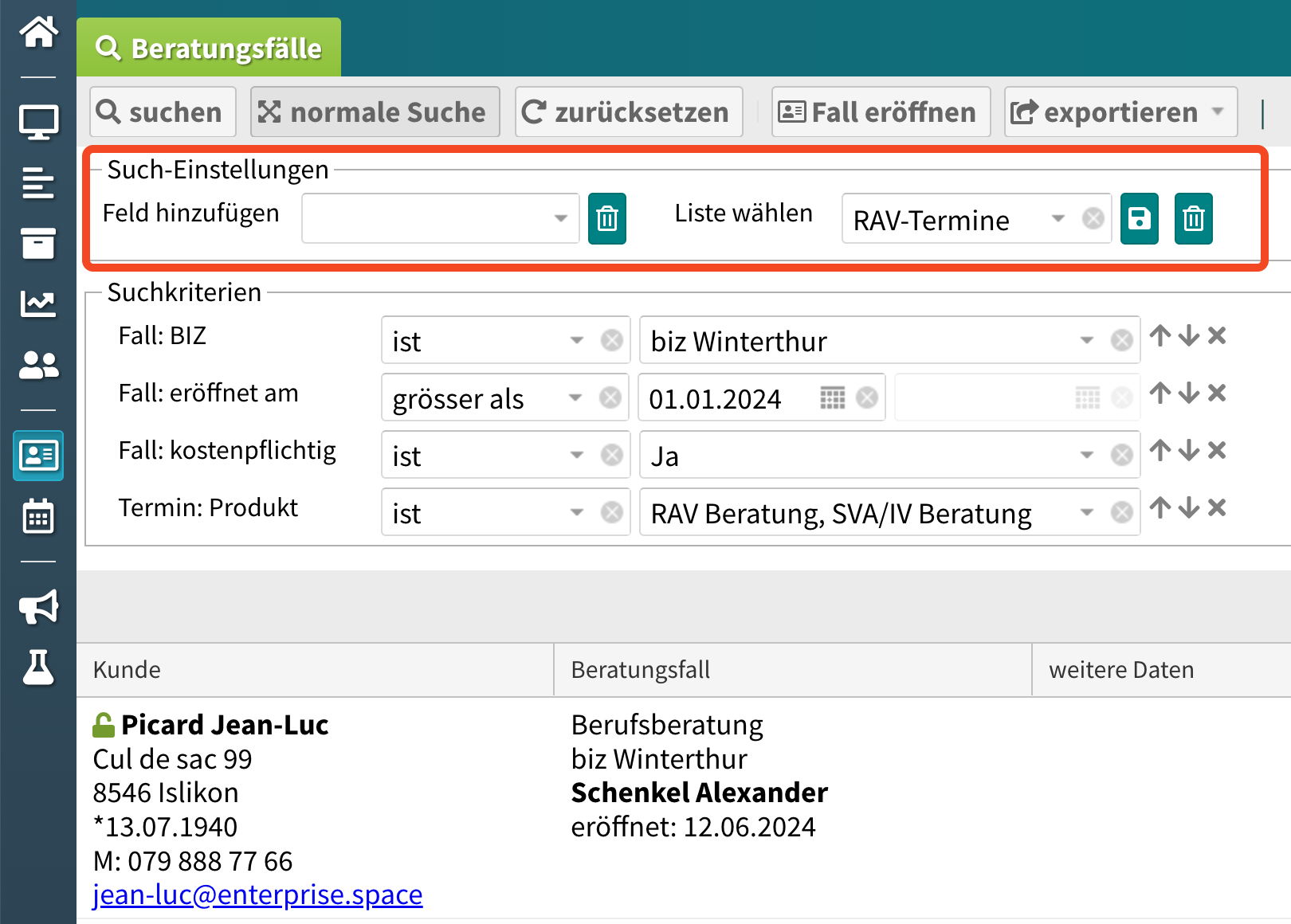This screenshot has height=924, width=1291.
Task: Move Fall: kostenpflichtig criterion down
Action: point(1188,450)
